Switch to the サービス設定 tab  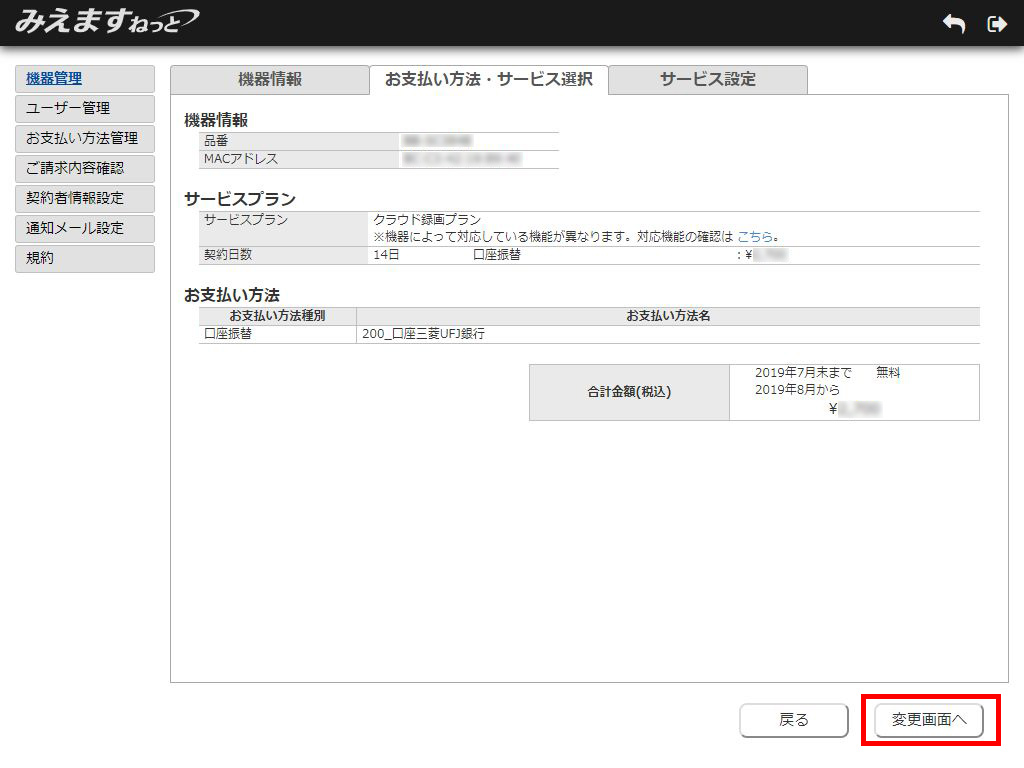[x=707, y=80]
